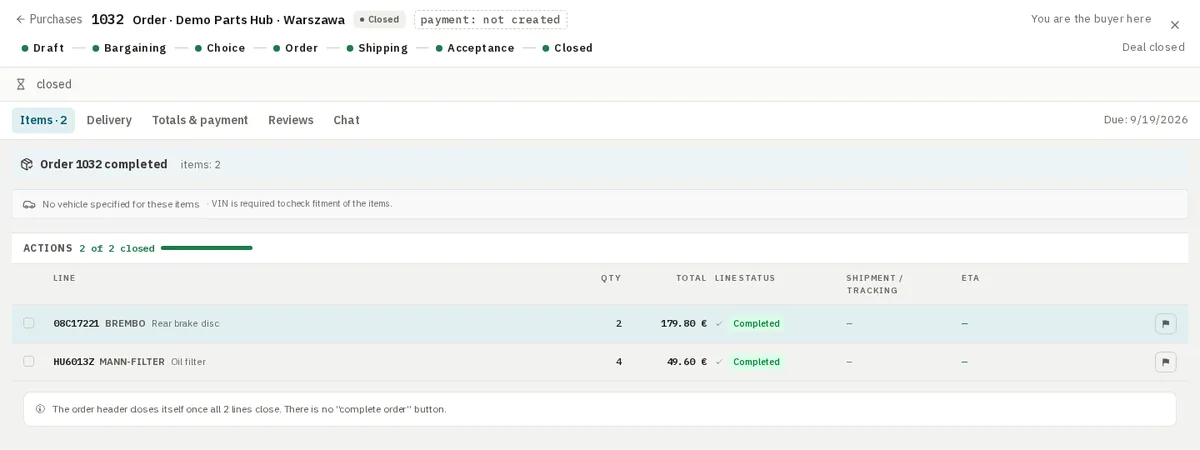This screenshot has height=450, width=1200.
Task: Click the MANN-FILTER brand label
Action: (132, 362)
